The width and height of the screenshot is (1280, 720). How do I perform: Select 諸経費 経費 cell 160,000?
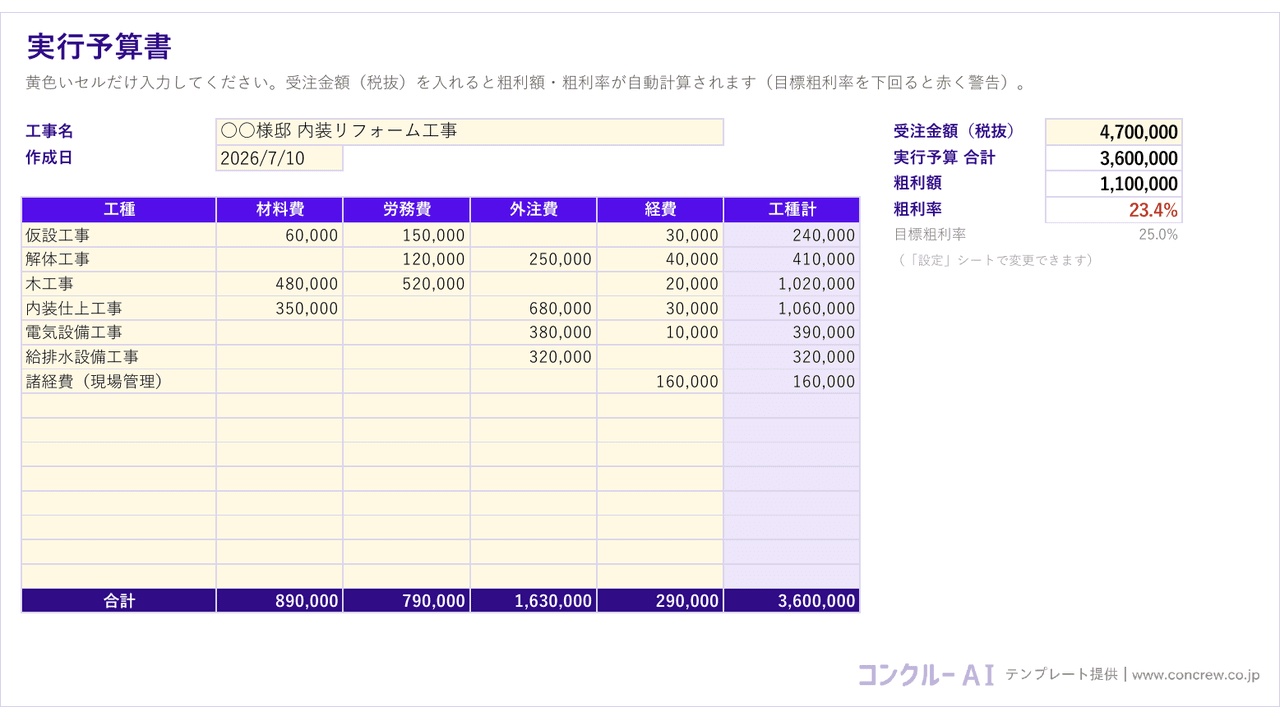pos(661,381)
